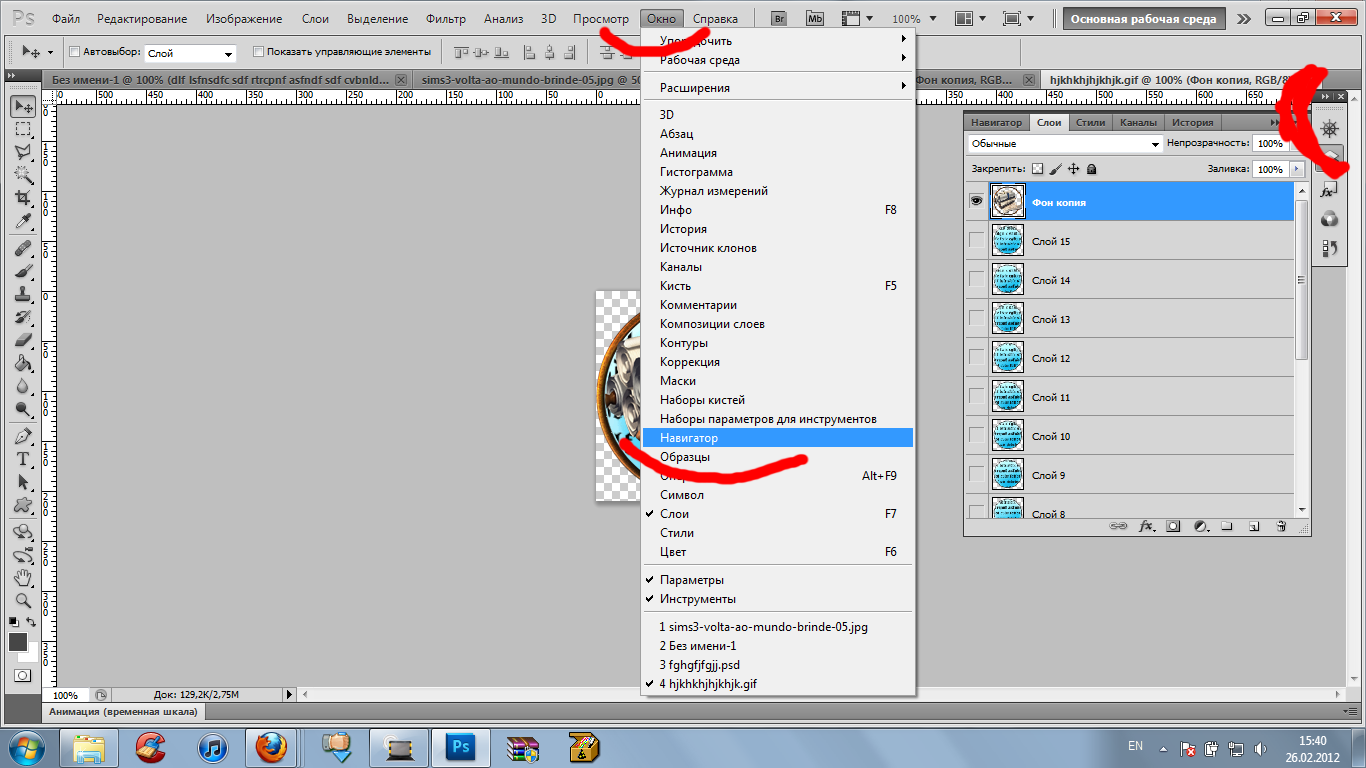Enable Показать управляющие элементы checkbox
The width and height of the screenshot is (1366, 768).
[x=259, y=52]
